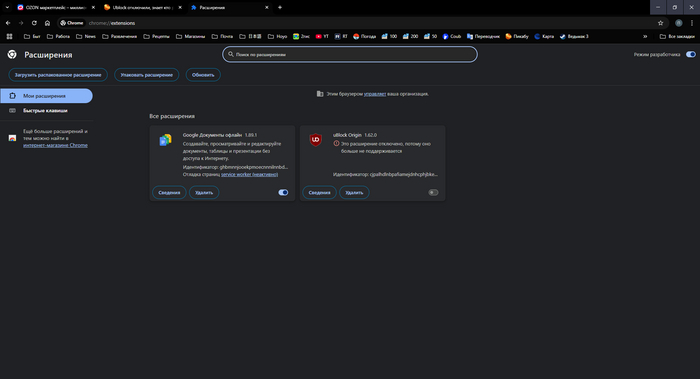700x379 pixels.
Task: Click the Обновить button
Action: coord(203,75)
